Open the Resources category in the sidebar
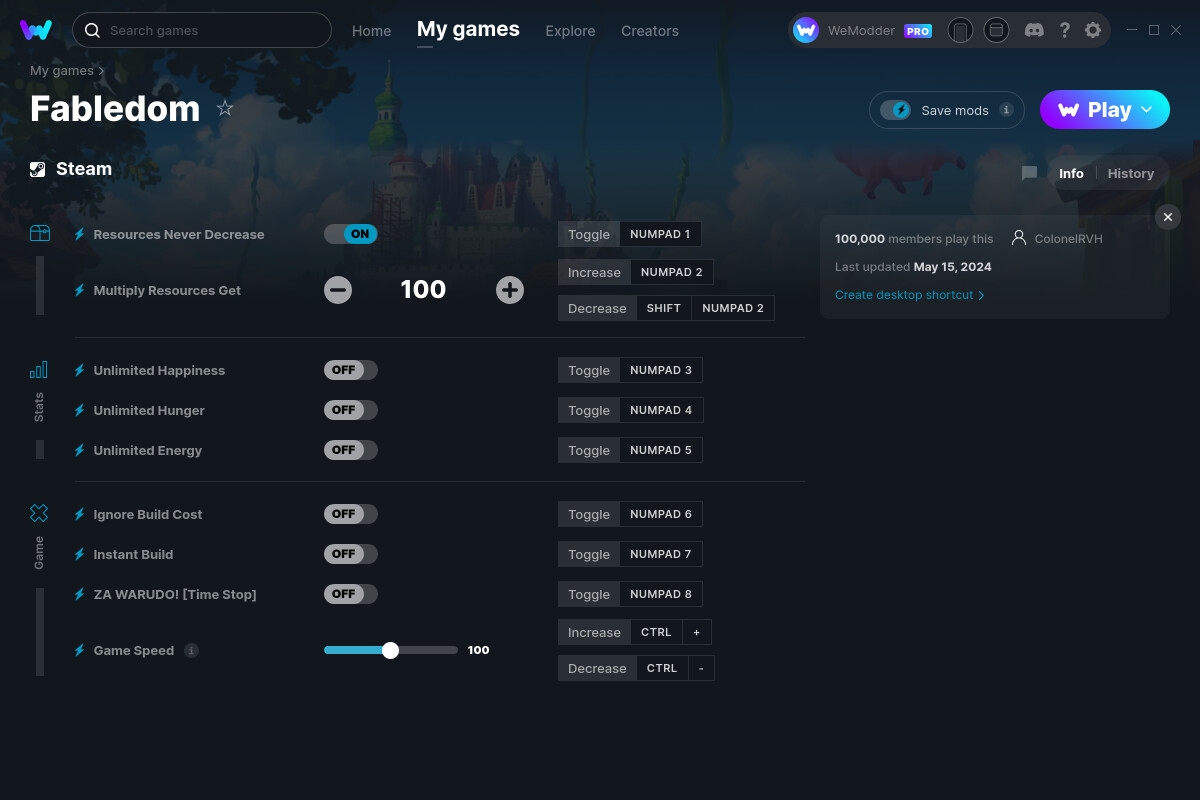1200x800 pixels. [x=39, y=232]
